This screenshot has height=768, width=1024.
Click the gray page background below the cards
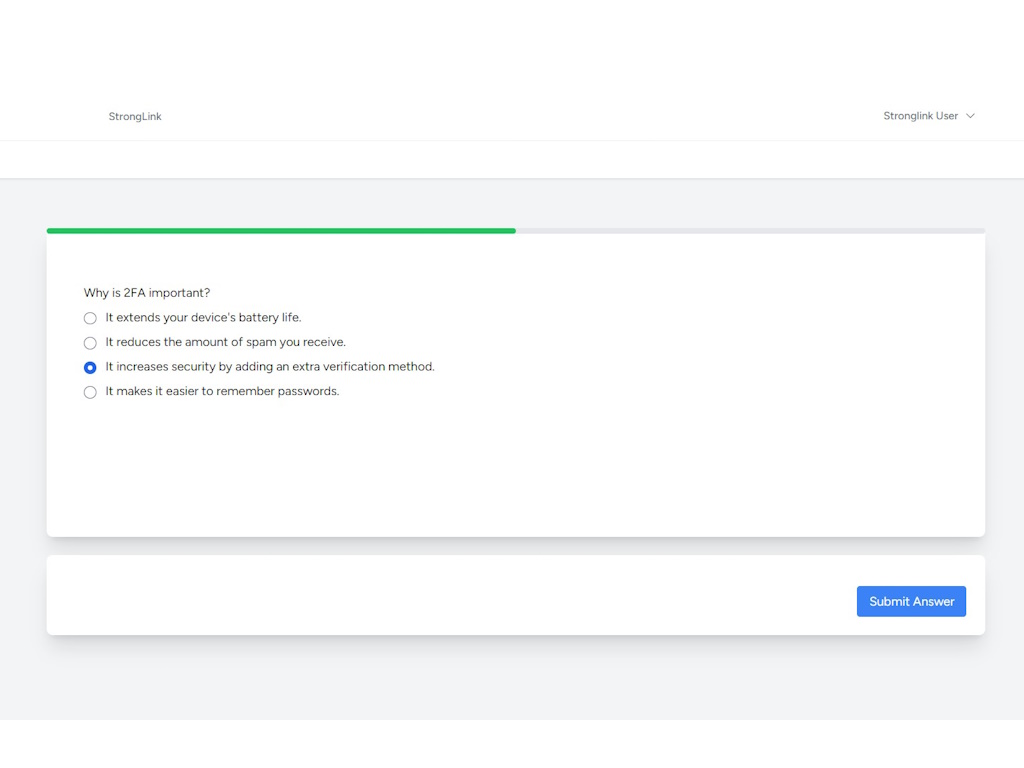click(500, 680)
